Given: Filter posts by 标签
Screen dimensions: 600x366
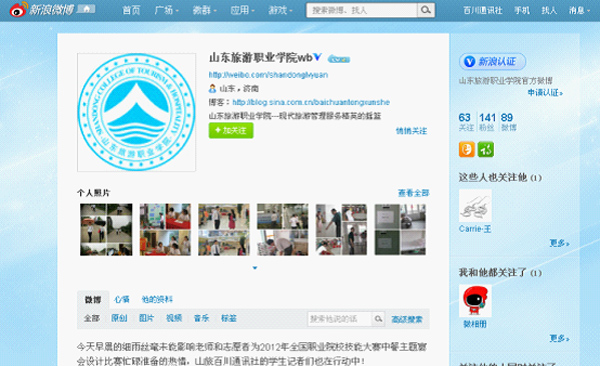Looking at the screenshot, I should point(229,318).
